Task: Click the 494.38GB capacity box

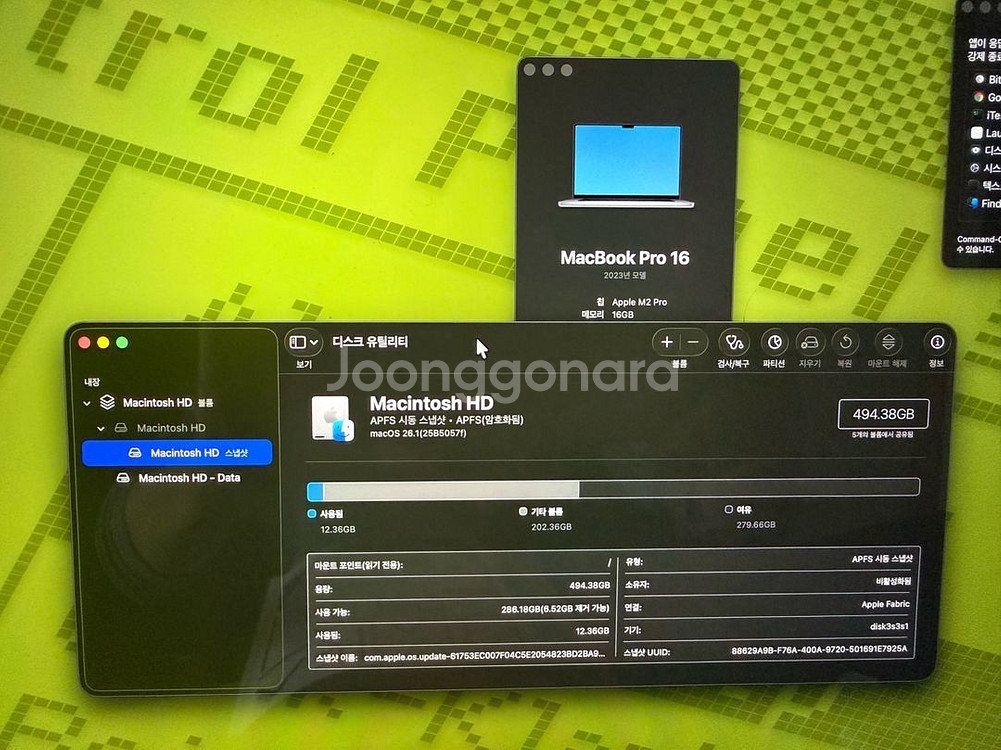Action: (883, 414)
